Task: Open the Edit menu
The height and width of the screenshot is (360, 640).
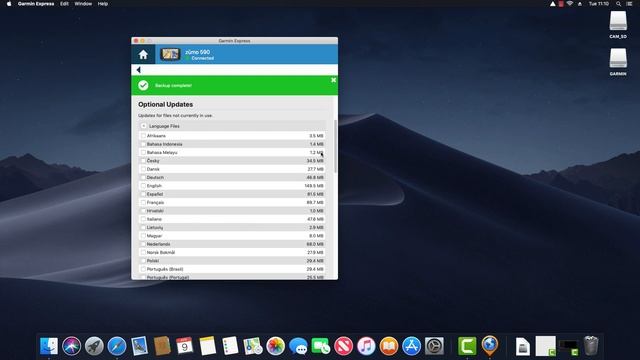Action: [x=64, y=4]
